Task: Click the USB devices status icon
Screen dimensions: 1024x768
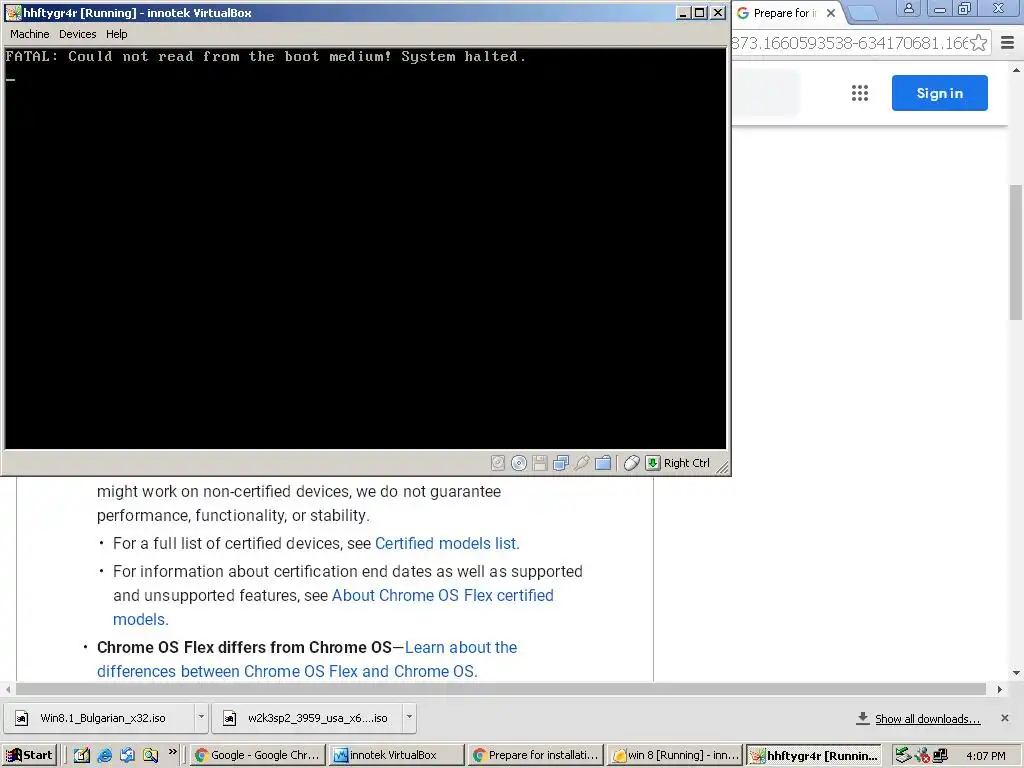Action: point(581,463)
